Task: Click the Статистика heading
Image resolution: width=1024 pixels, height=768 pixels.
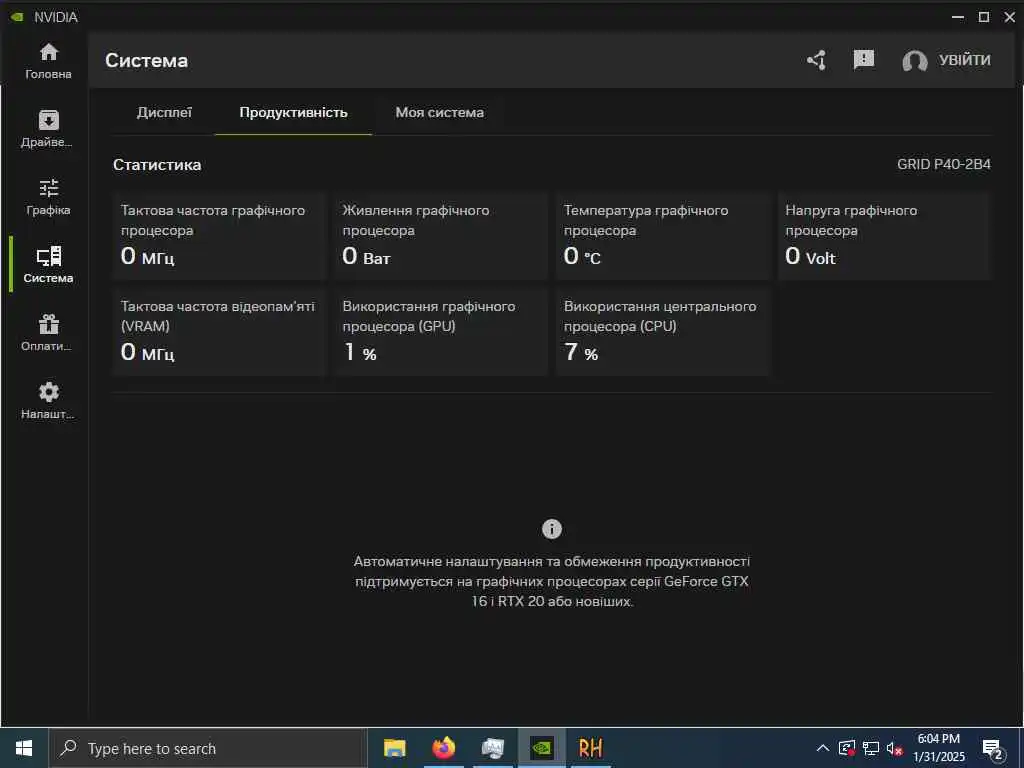Action: coord(157,165)
